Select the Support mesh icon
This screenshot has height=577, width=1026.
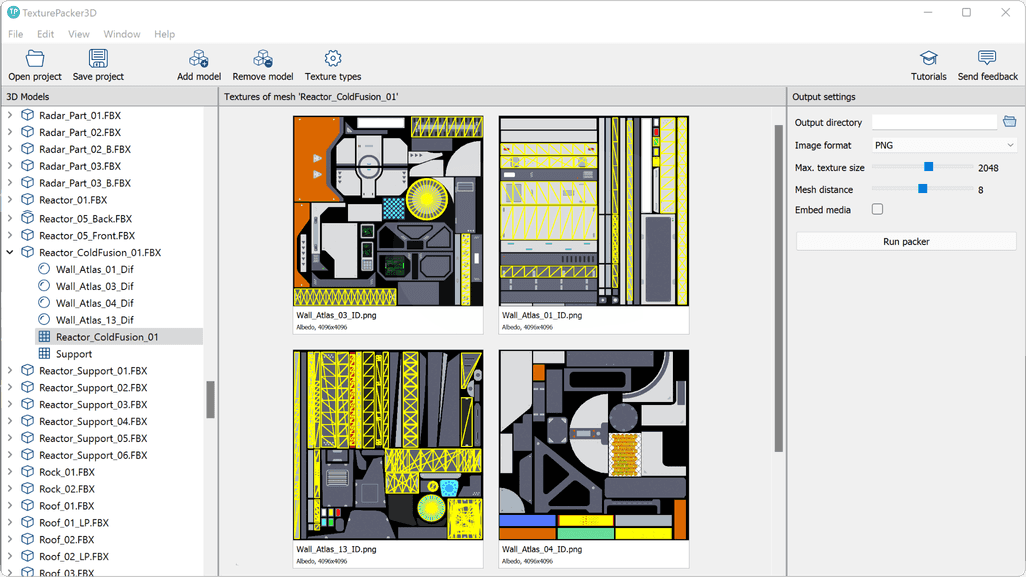[44, 353]
